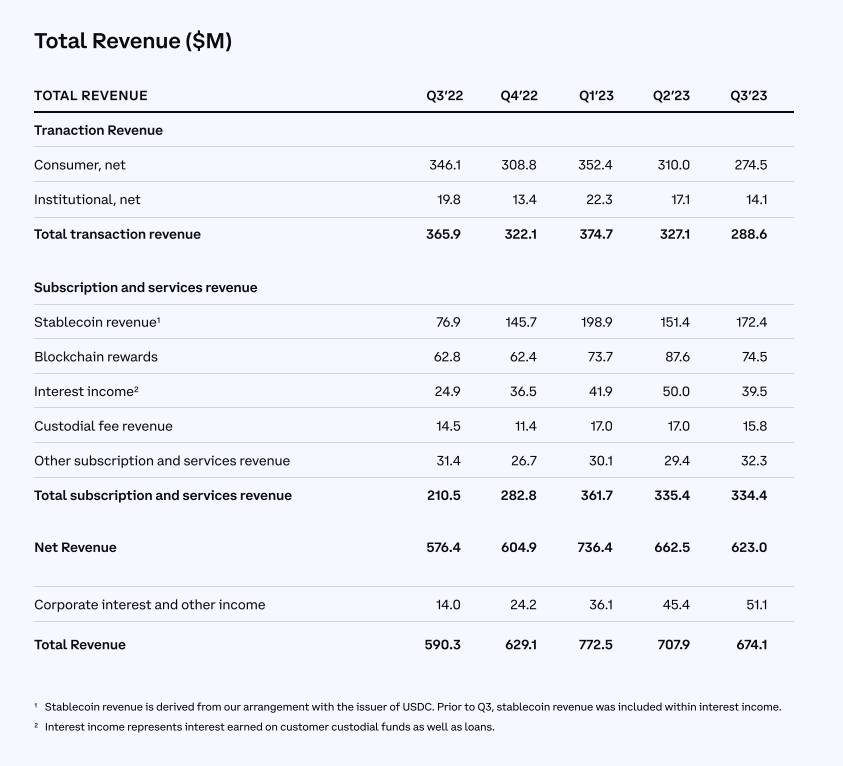843x766 pixels.
Task: Click the Total Revenue ($M) title
Action: tap(133, 41)
